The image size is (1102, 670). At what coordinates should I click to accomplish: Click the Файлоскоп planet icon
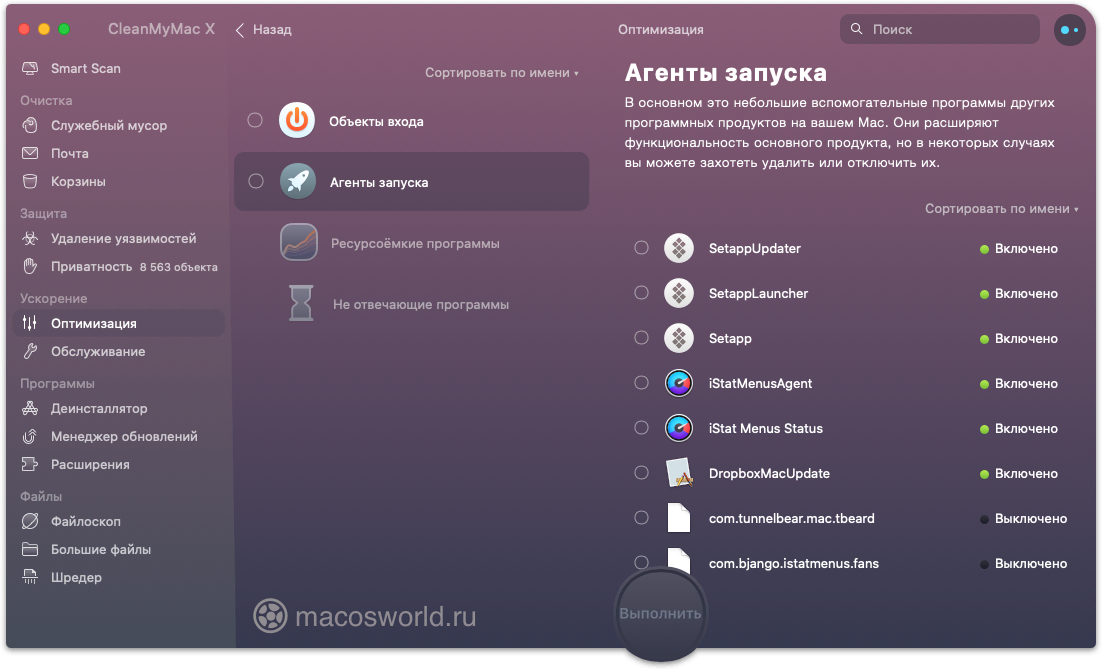(30, 522)
